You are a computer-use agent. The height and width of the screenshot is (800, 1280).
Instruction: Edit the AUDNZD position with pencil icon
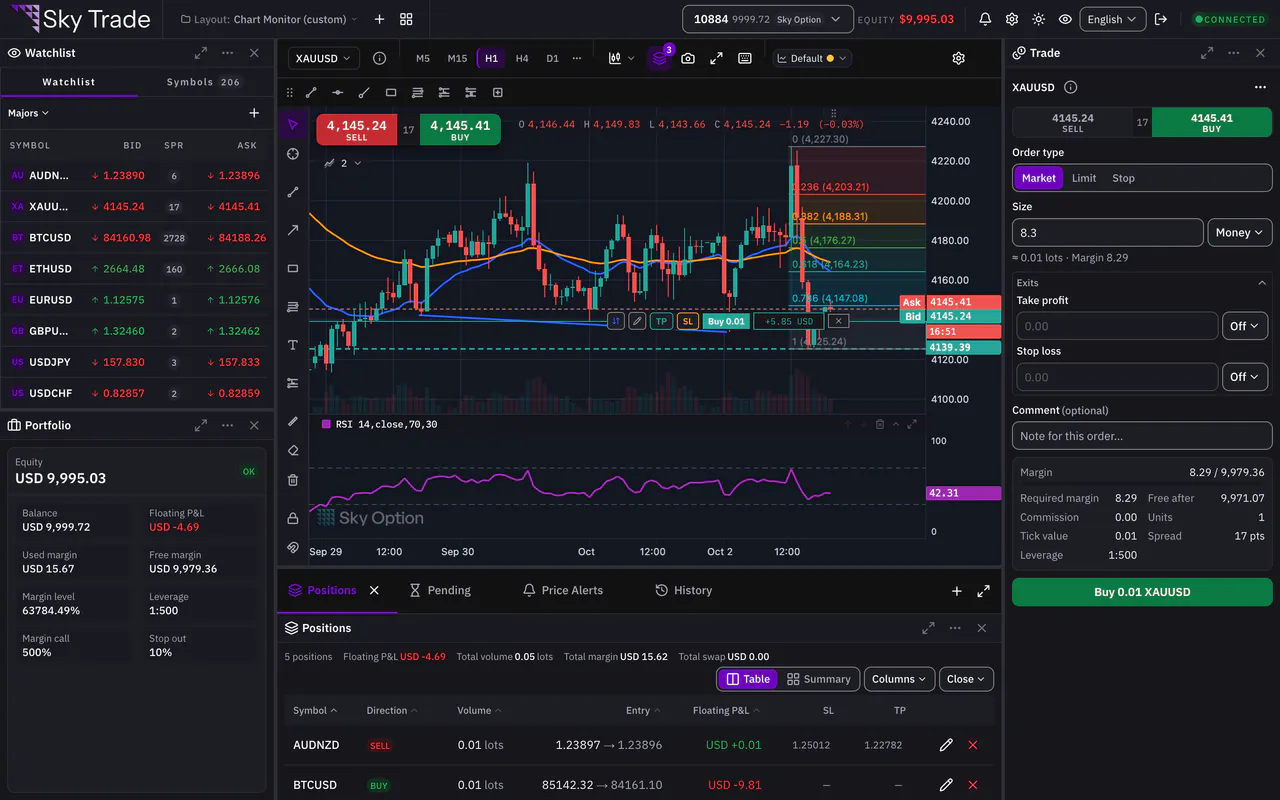(x=946, y=745)
